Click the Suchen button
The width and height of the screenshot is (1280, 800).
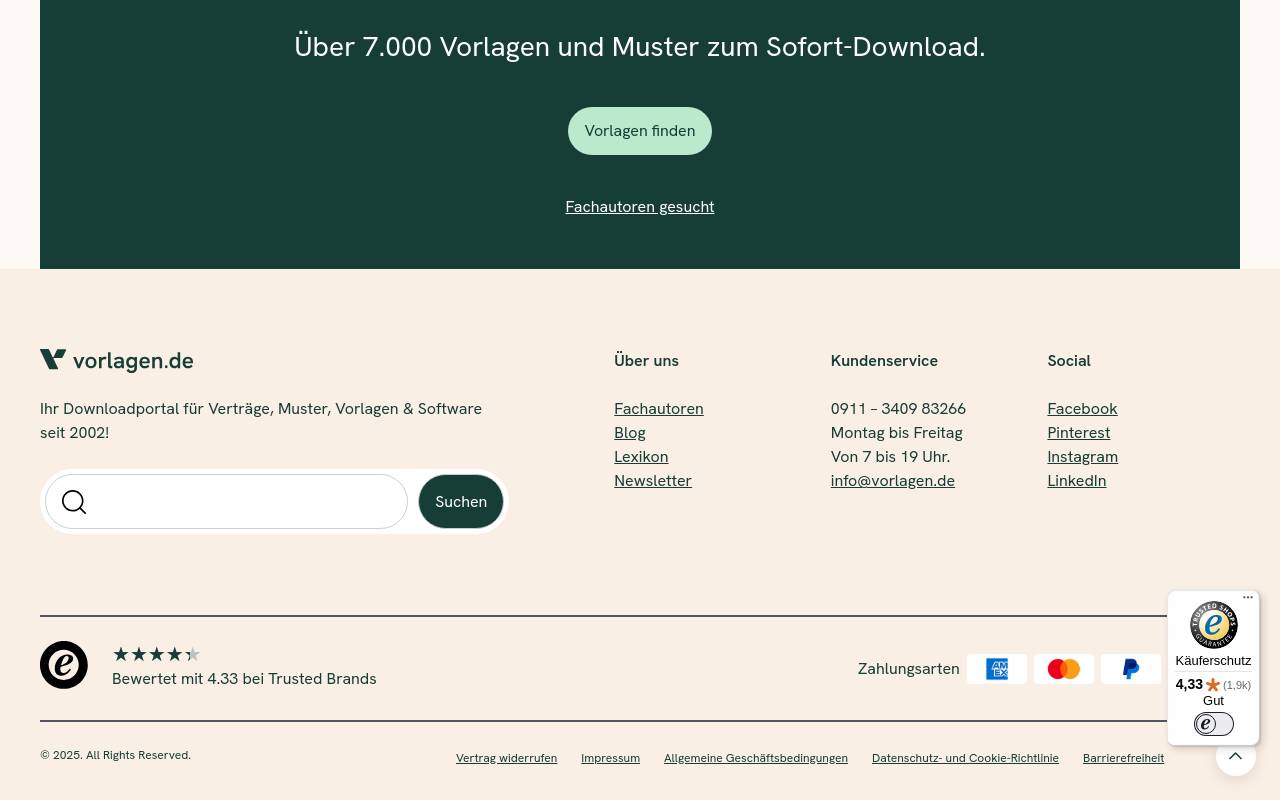point(461,502)
